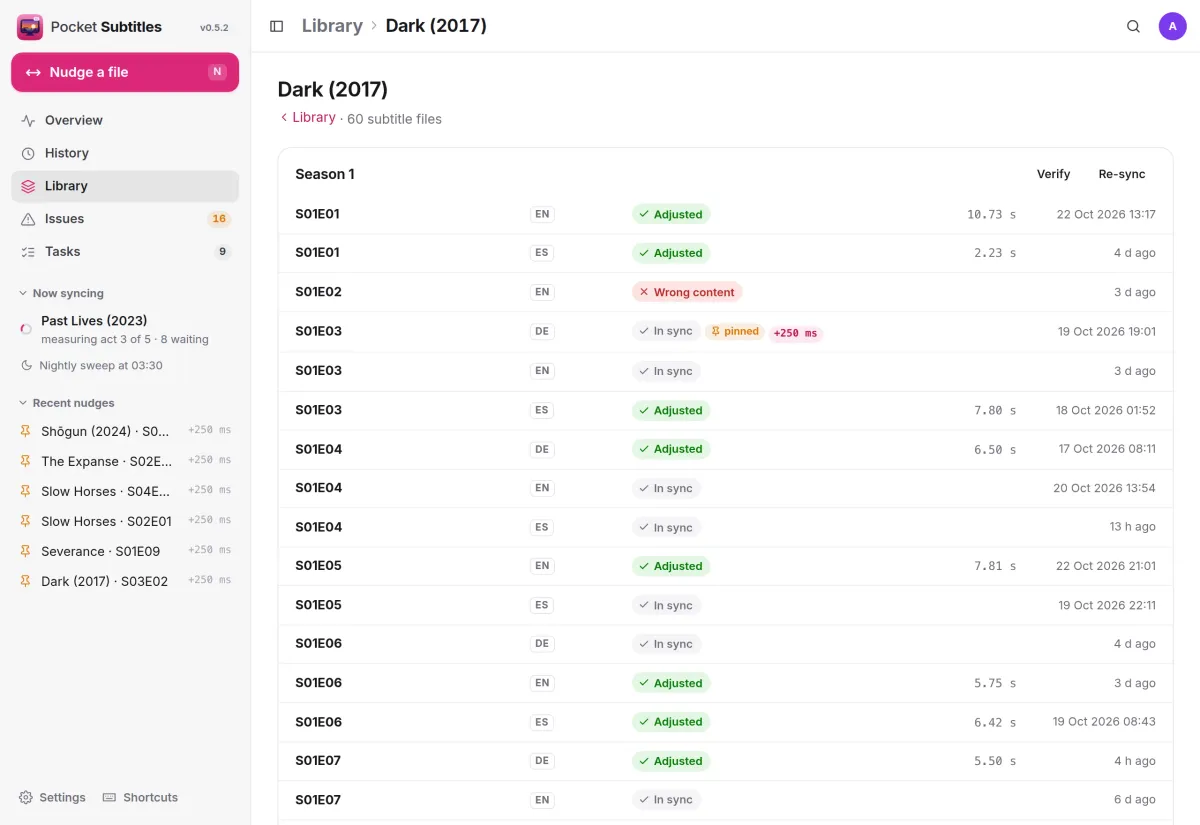The height and width of the screenshot is (825, 1200).
Task: Open Past Lives (2023) syncing item
Action: [x=125, y=329]
